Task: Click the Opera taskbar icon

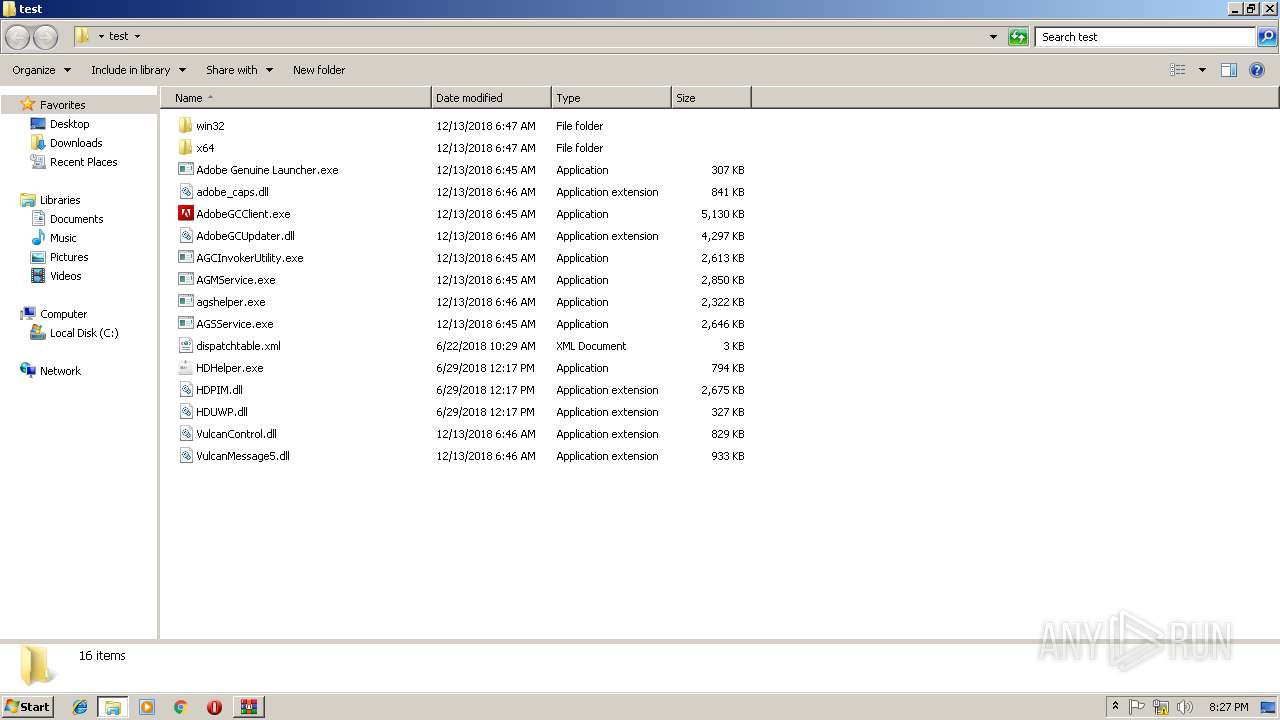Action: tap(214, 707)
